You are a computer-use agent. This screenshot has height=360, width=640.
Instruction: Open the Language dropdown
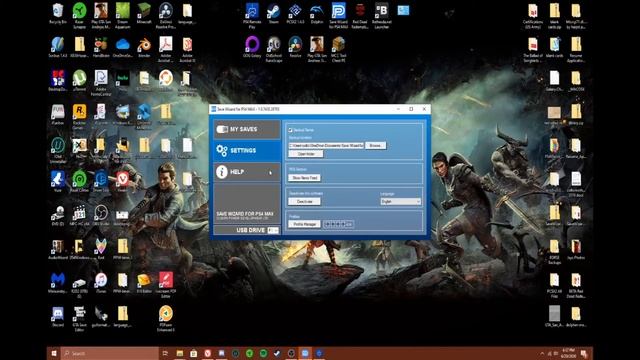click(x=400, y=202)
